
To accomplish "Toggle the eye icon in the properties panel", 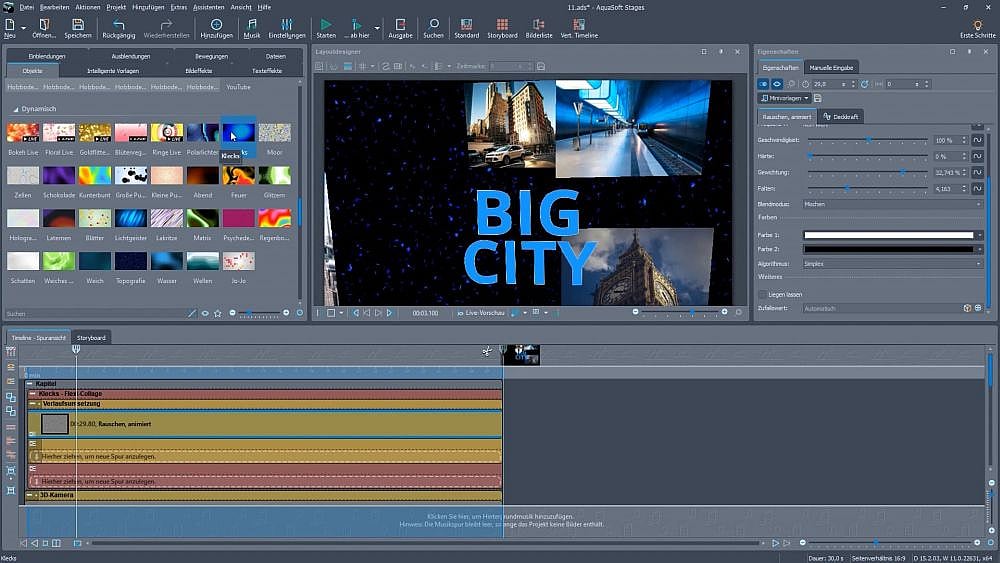I will click(777, 84).
